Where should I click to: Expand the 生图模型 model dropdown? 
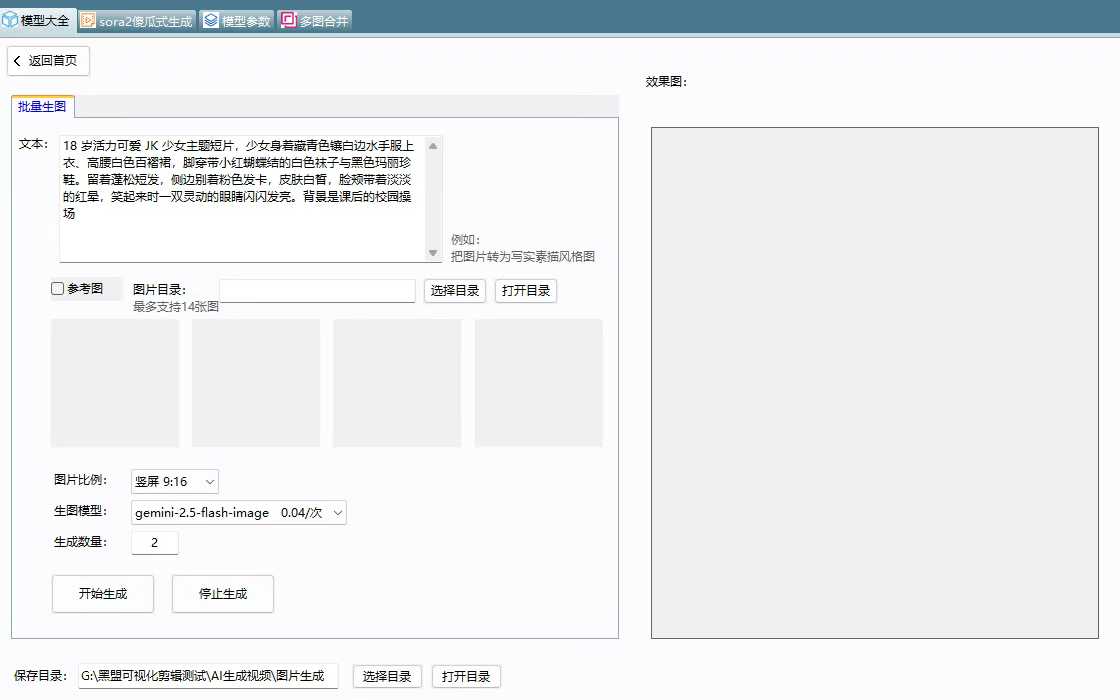(x=239, y=513)
